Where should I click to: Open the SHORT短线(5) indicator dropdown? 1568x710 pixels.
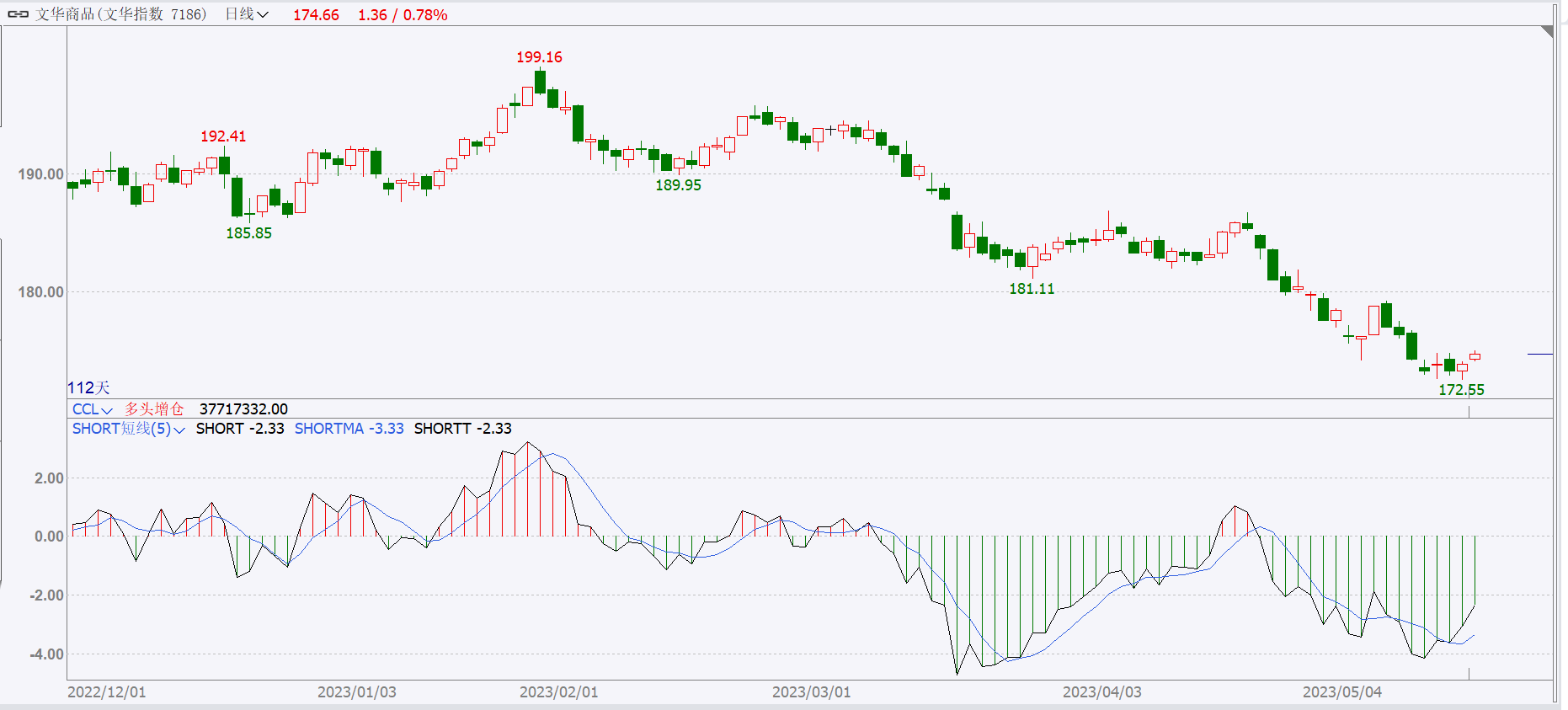point(129,429)
